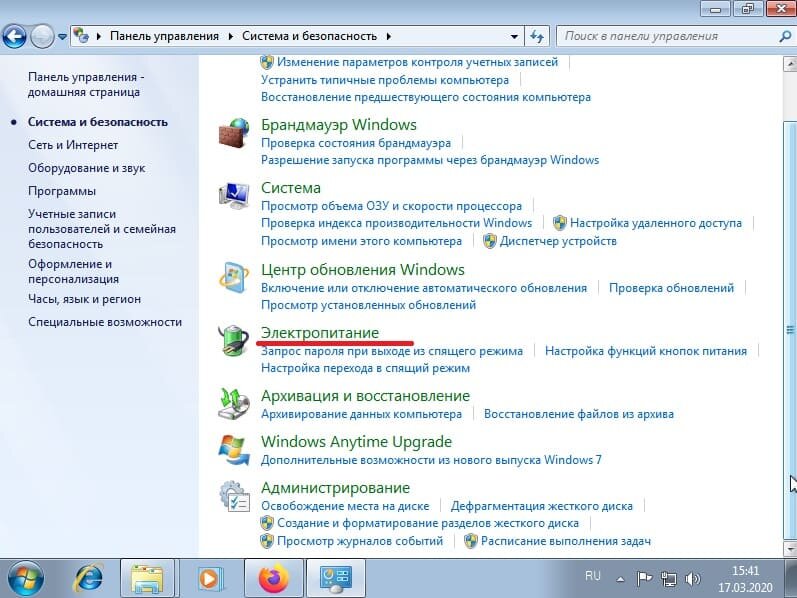
Task: Switch to Firefox on the taskbar
Action: coord(273,579)
